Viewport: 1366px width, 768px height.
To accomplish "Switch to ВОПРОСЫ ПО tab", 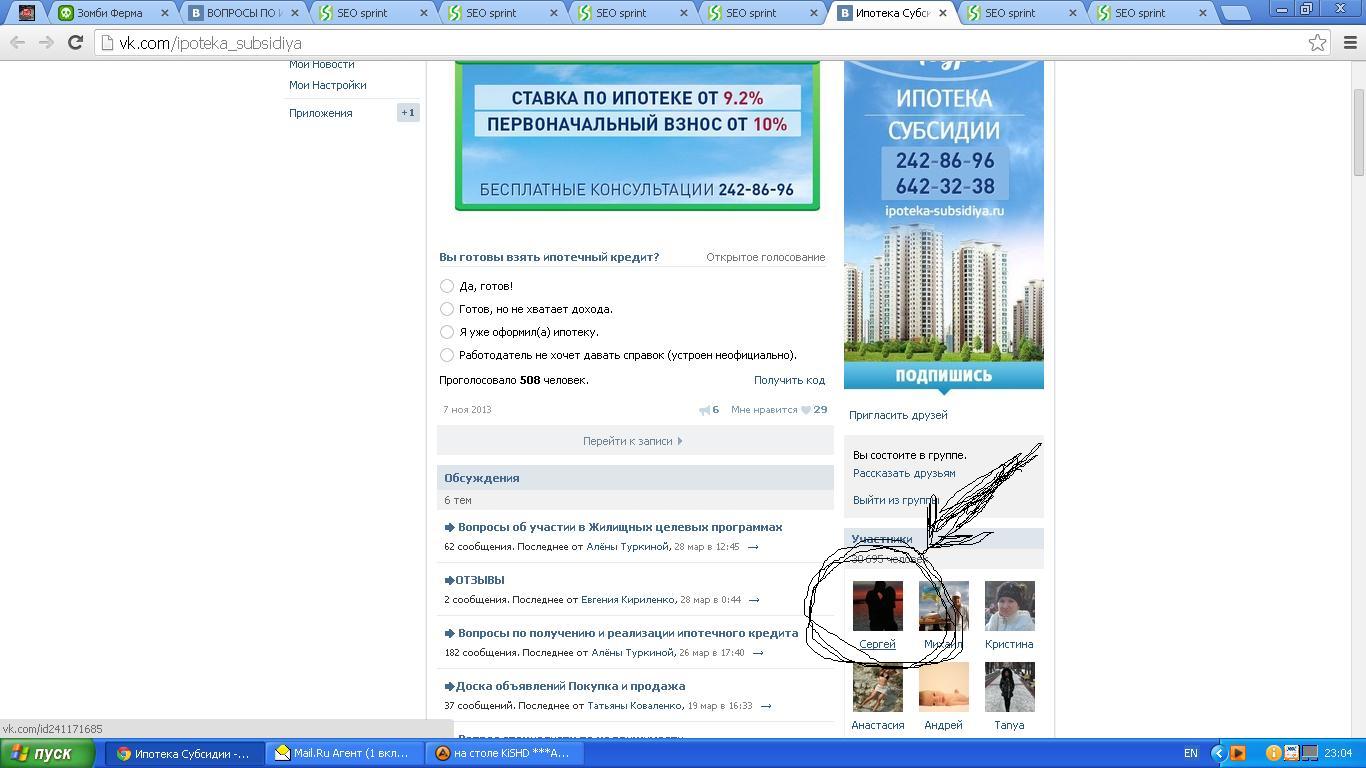I will [244, 13].
